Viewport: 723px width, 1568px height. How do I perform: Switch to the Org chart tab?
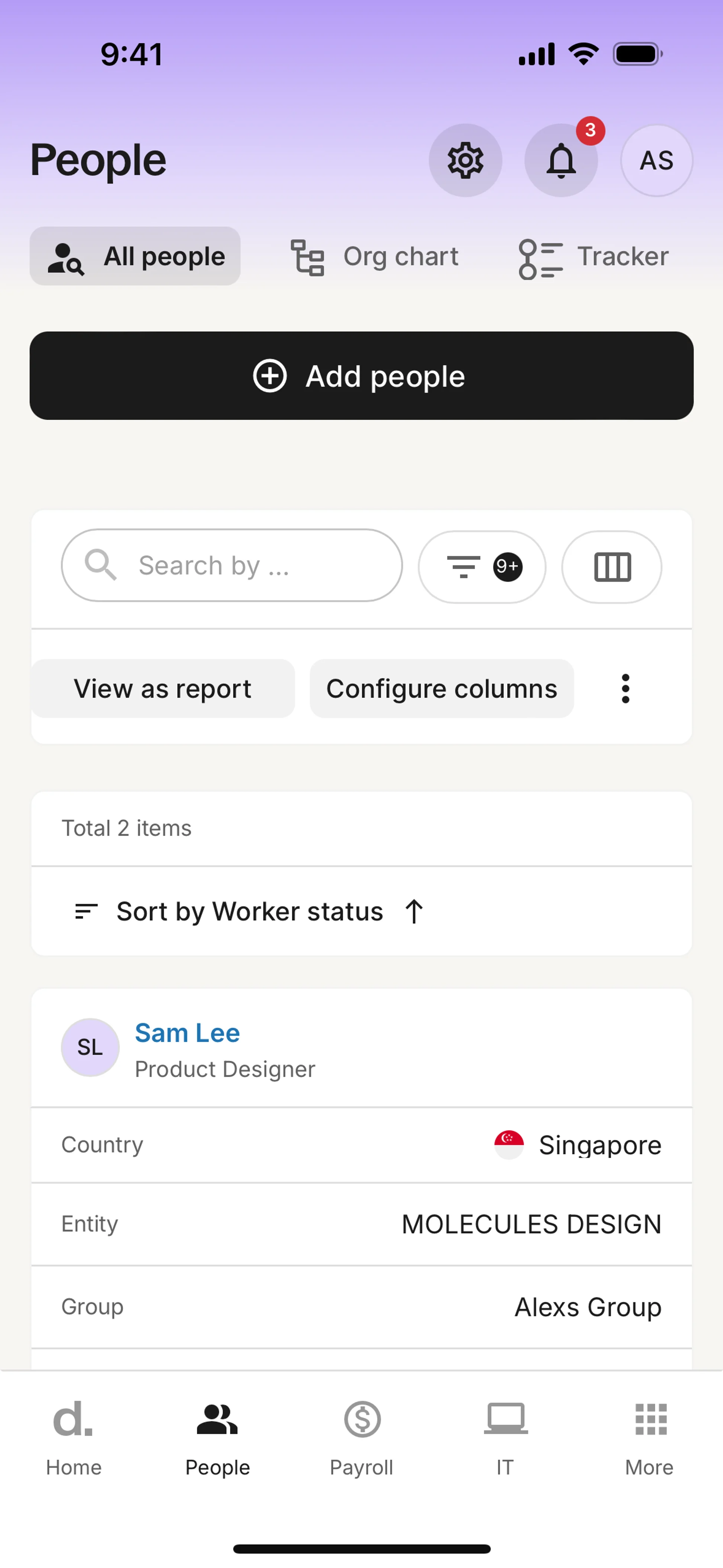tap(374, 256)
